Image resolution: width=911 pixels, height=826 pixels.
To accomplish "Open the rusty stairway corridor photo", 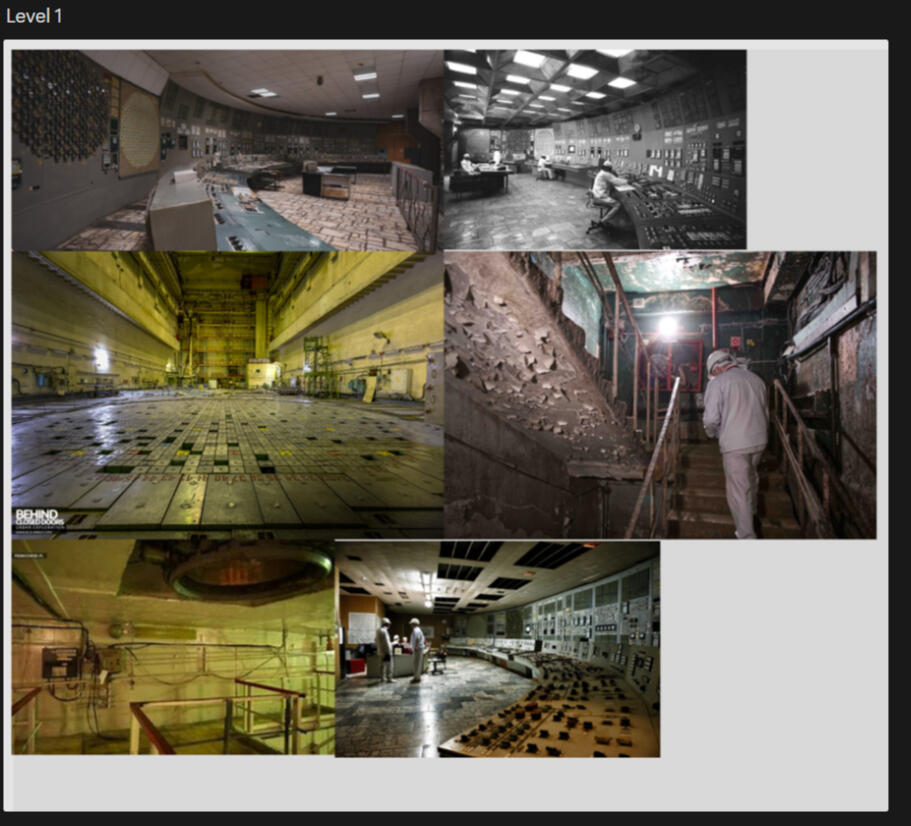I will click(659, 395).
